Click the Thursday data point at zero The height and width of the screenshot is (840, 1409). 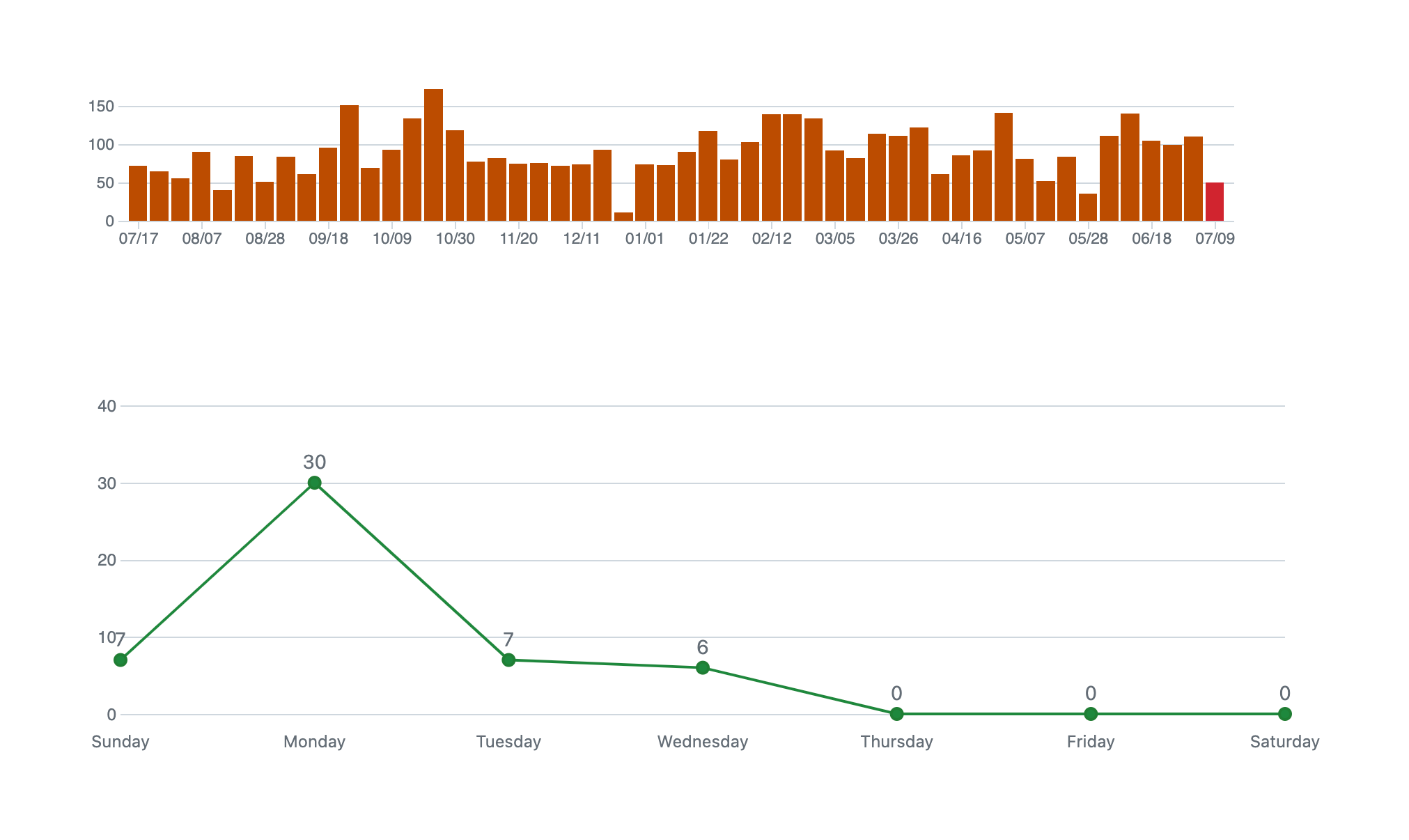[896, 714]
